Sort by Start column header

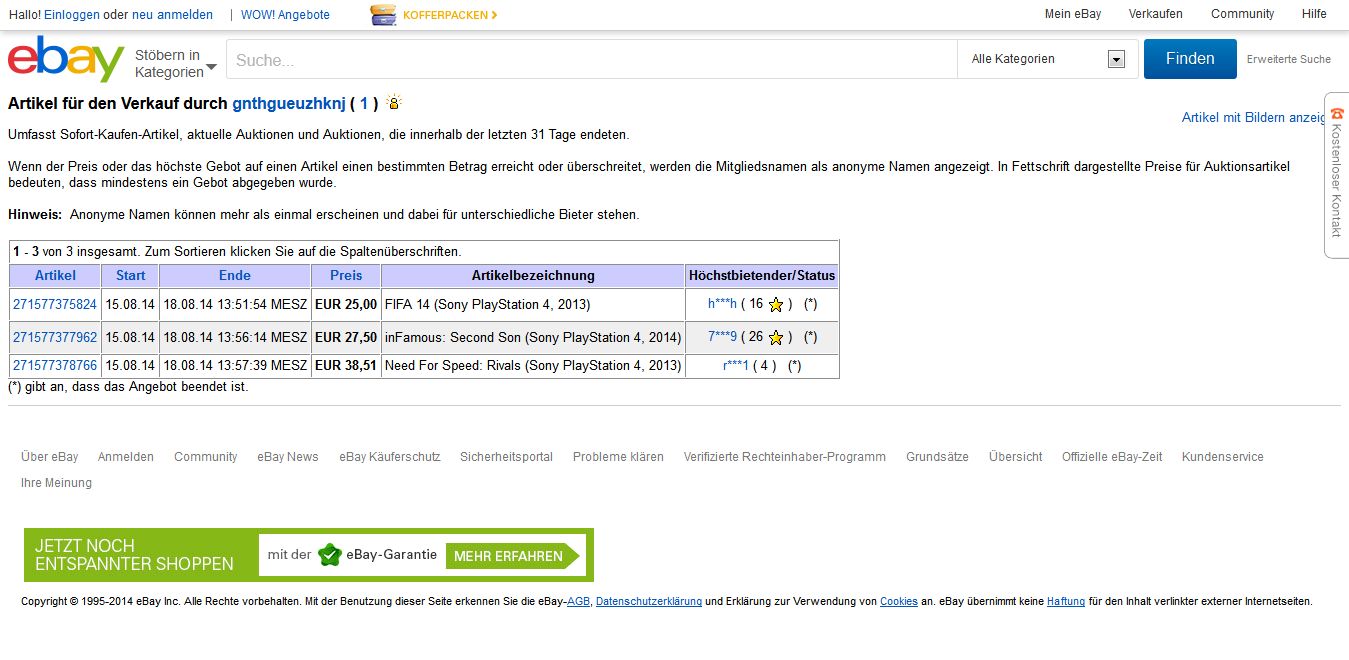[130, 275]
